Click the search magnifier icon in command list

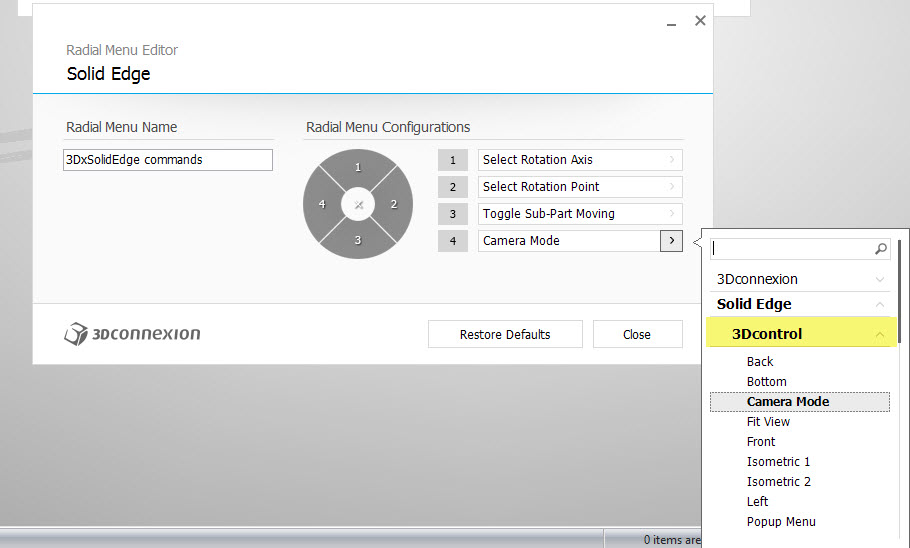click(880, 248)
